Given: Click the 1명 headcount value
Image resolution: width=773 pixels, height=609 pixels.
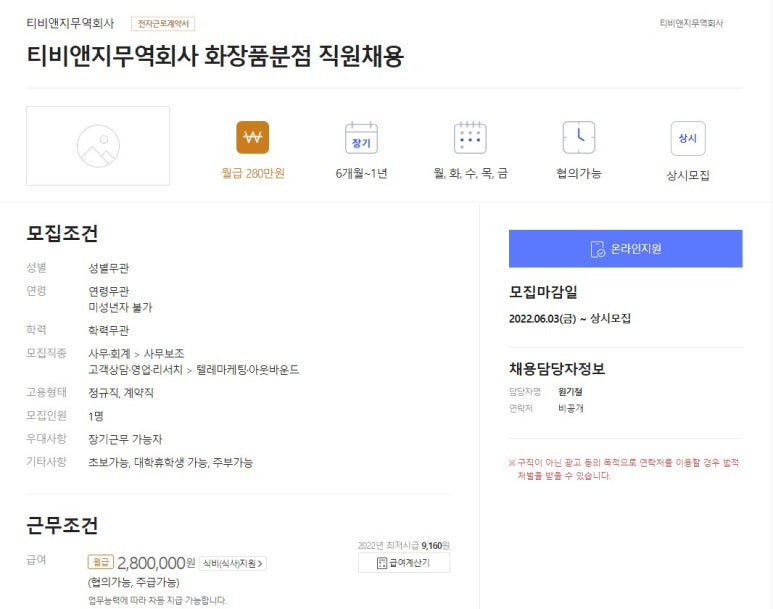Looking at the screenshot, I should point(96,416).
